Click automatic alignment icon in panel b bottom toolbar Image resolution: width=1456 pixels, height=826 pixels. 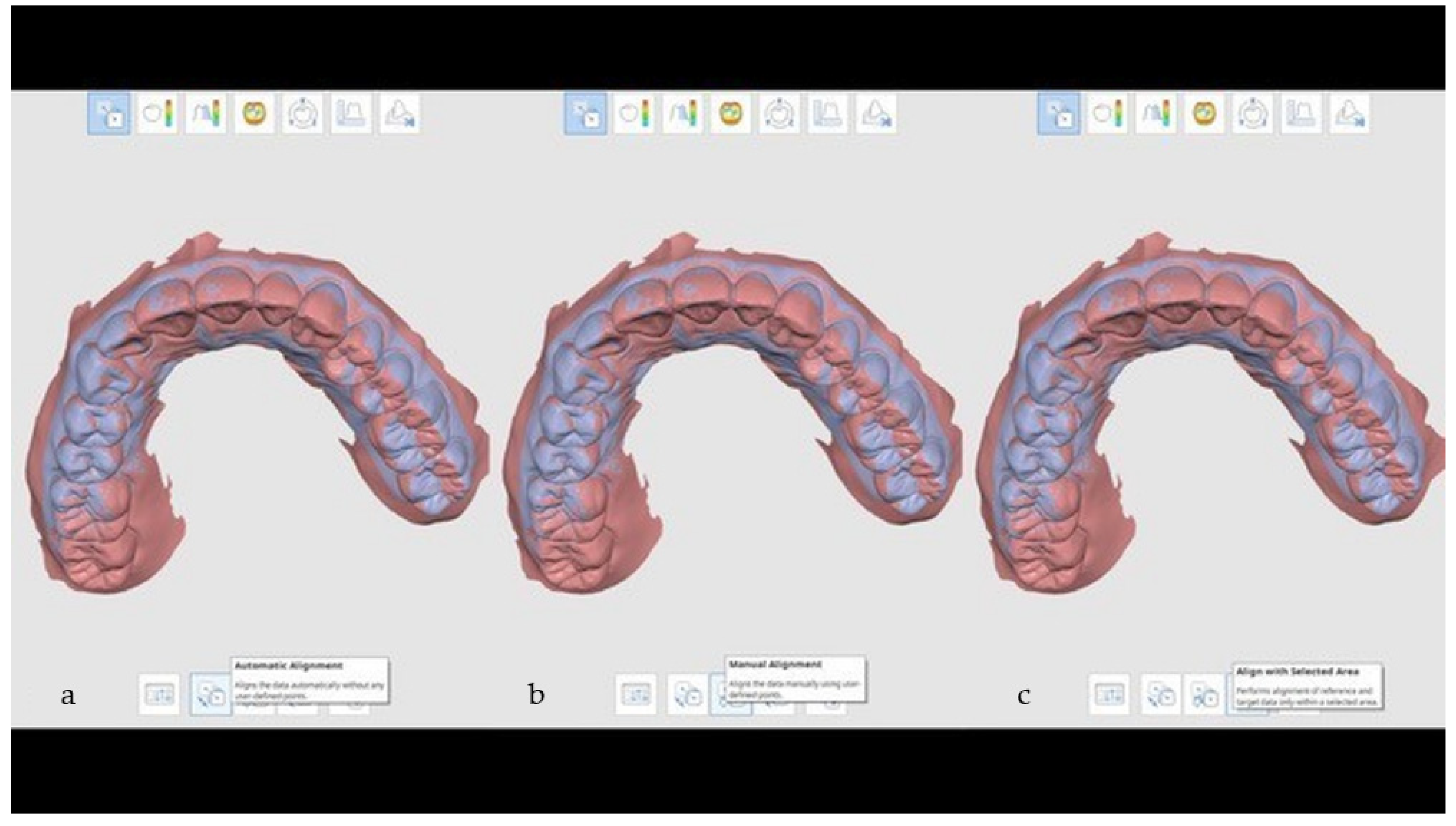[687, 694]
